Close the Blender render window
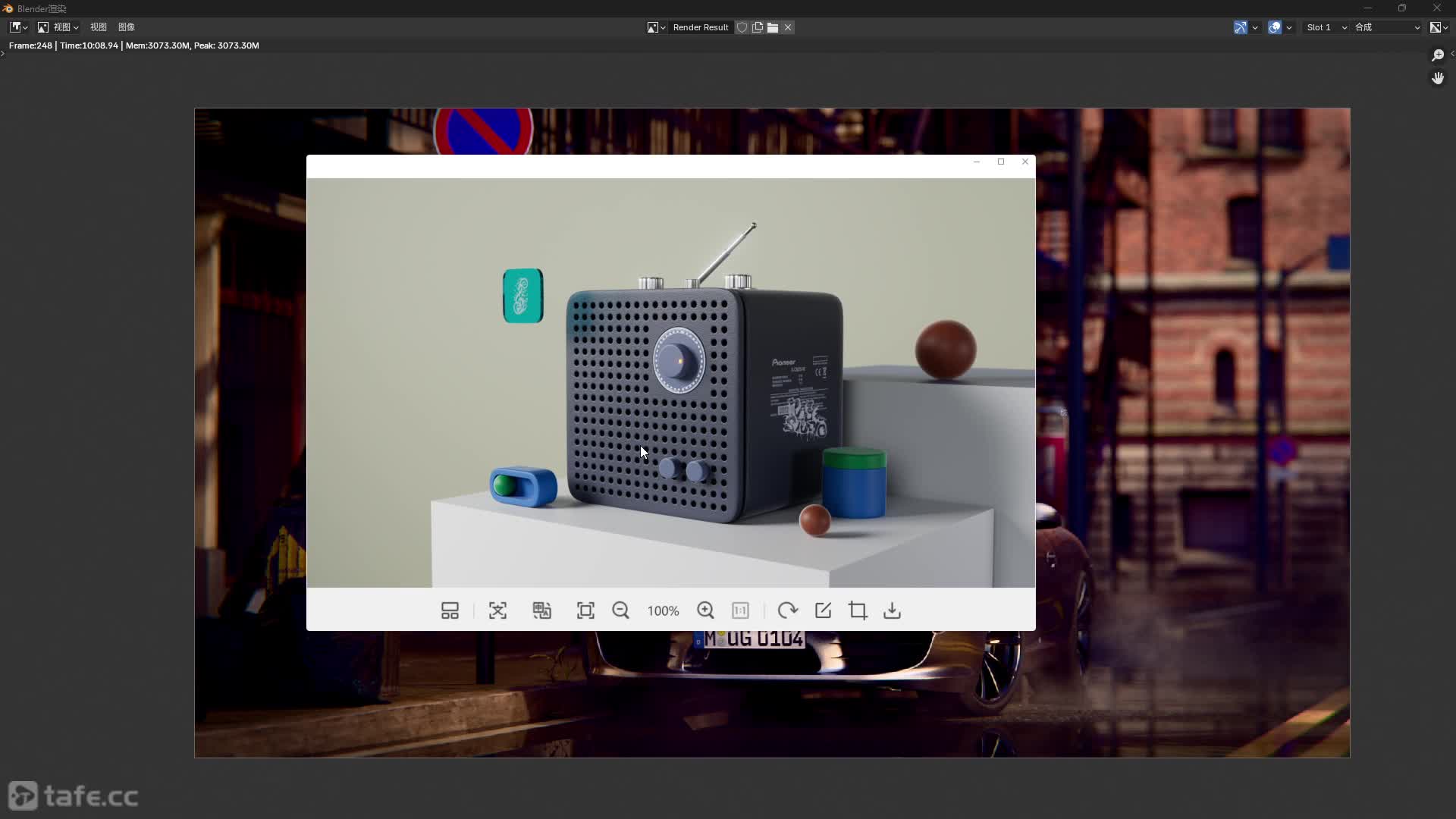 click(1437, 8)
